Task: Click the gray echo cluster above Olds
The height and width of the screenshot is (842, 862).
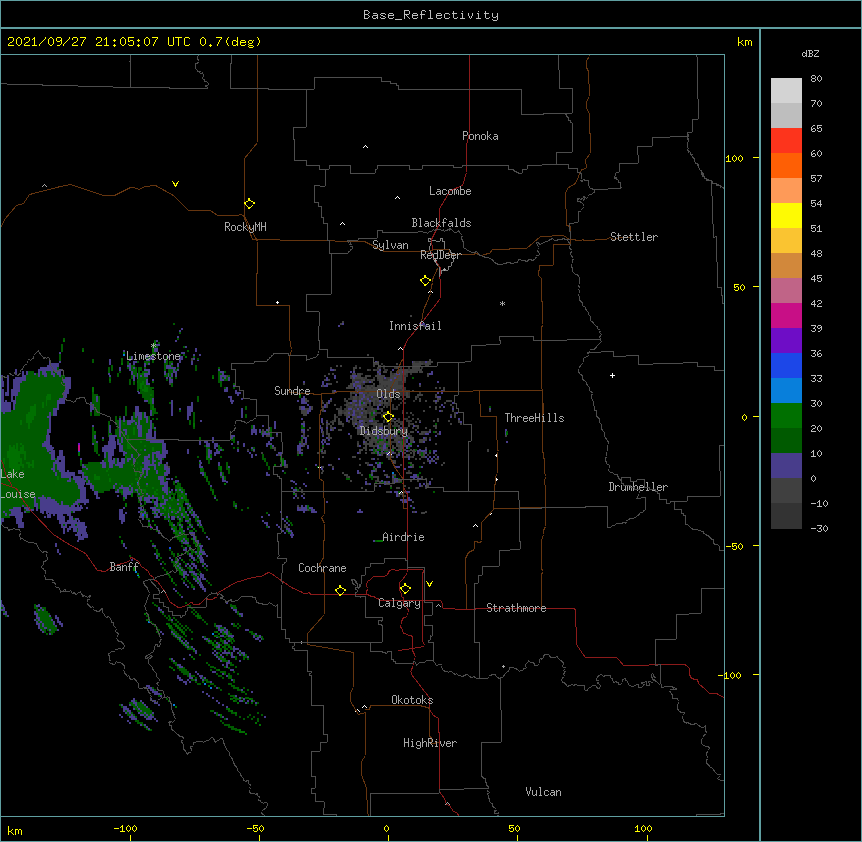Action: click(385, 378)
